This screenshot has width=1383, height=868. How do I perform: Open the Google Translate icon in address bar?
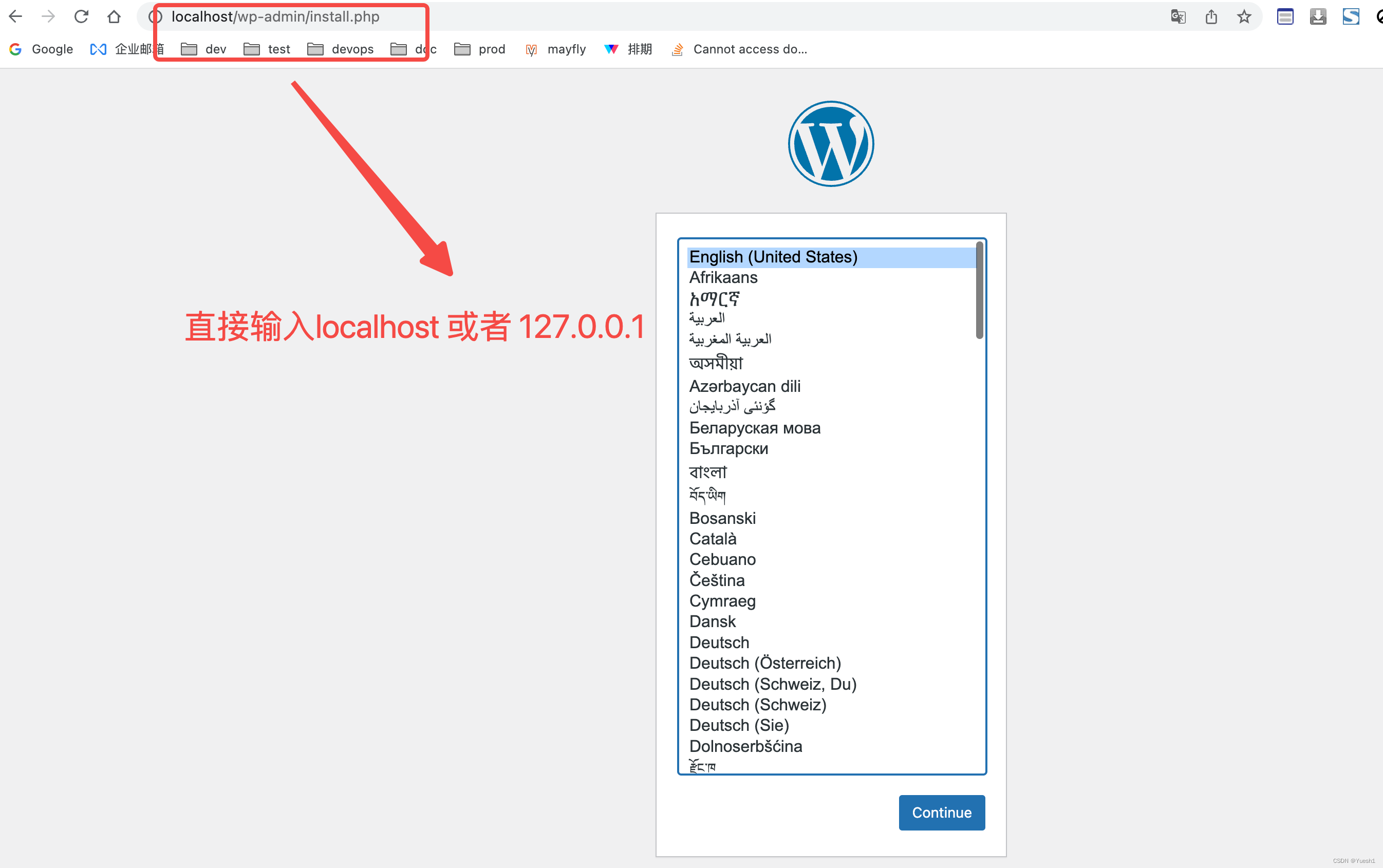click(1178, 16)
